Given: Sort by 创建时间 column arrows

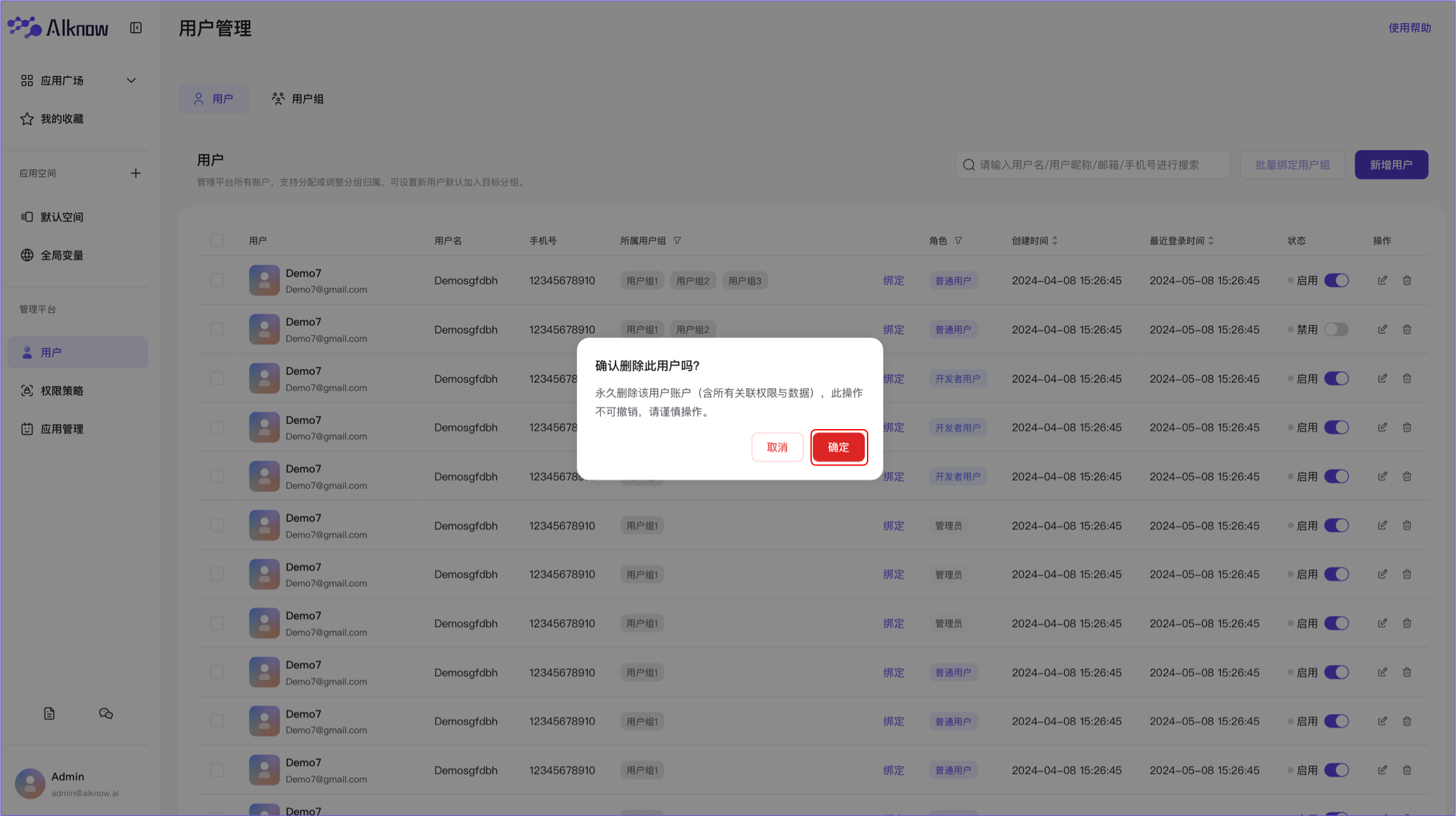Looking at the screenshot, I should (1055, 241).
